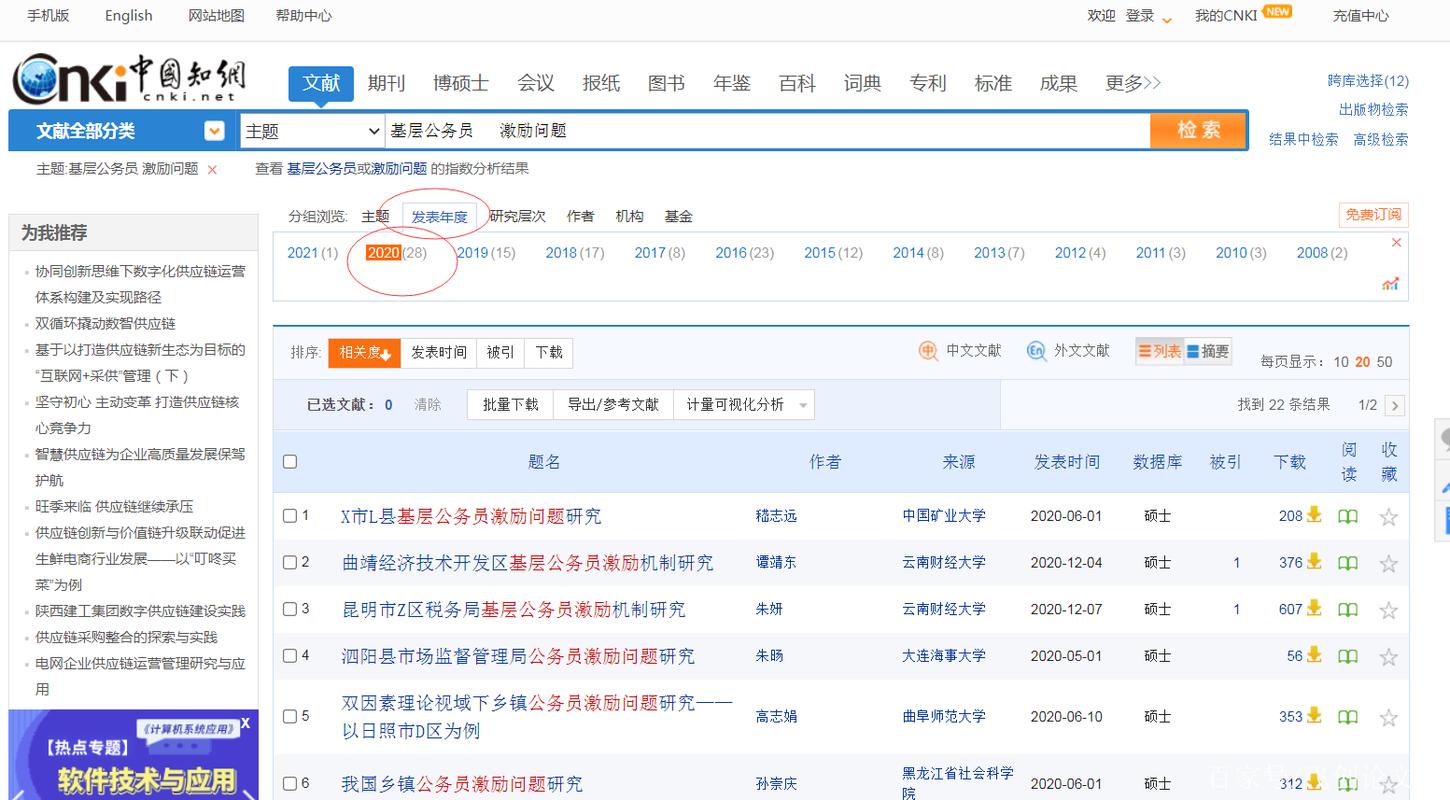Select the 中文文献 filter icon
This screenshot has height=800, width=1450.
928,351
